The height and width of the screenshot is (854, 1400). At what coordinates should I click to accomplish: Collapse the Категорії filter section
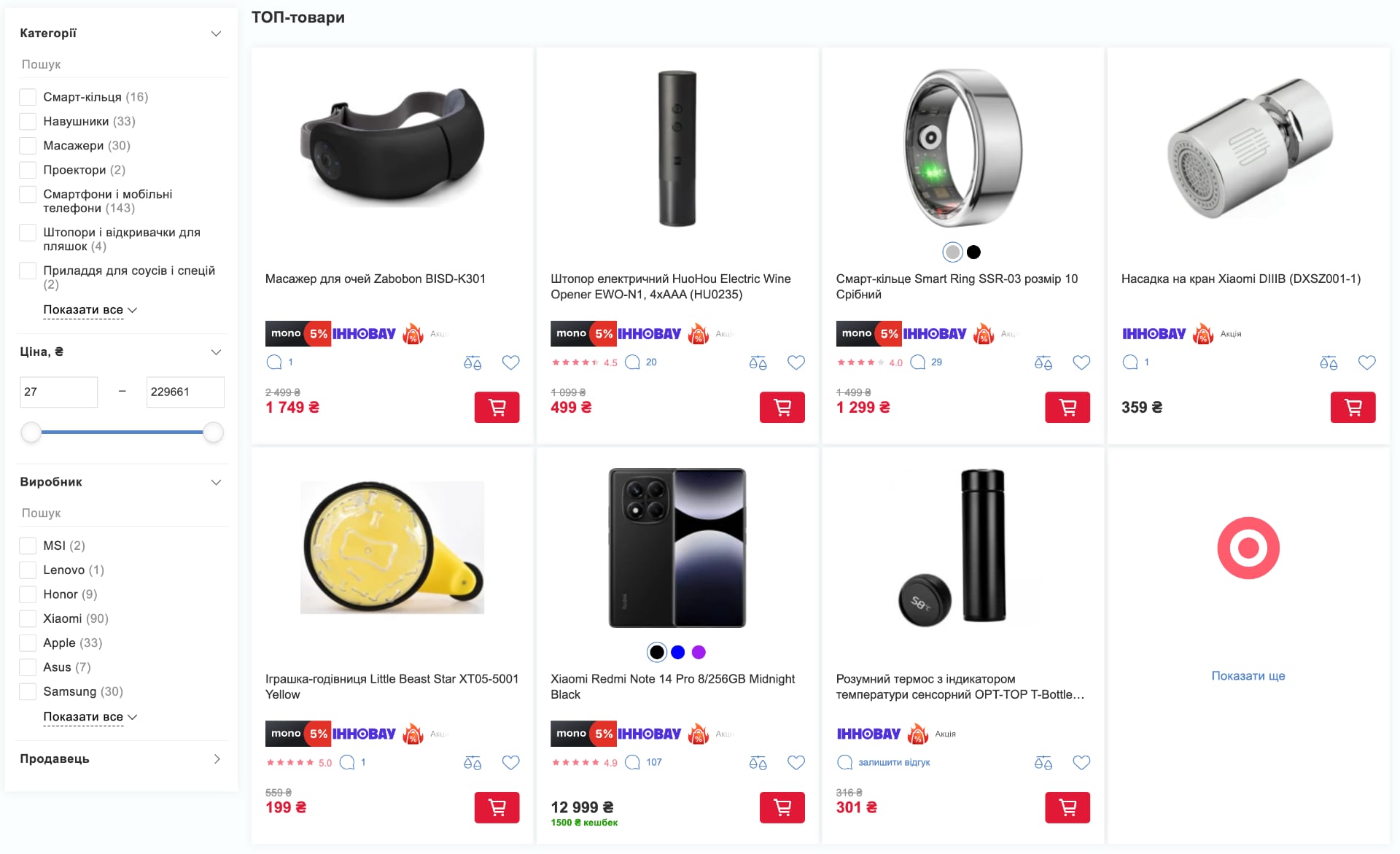point(216,34)
